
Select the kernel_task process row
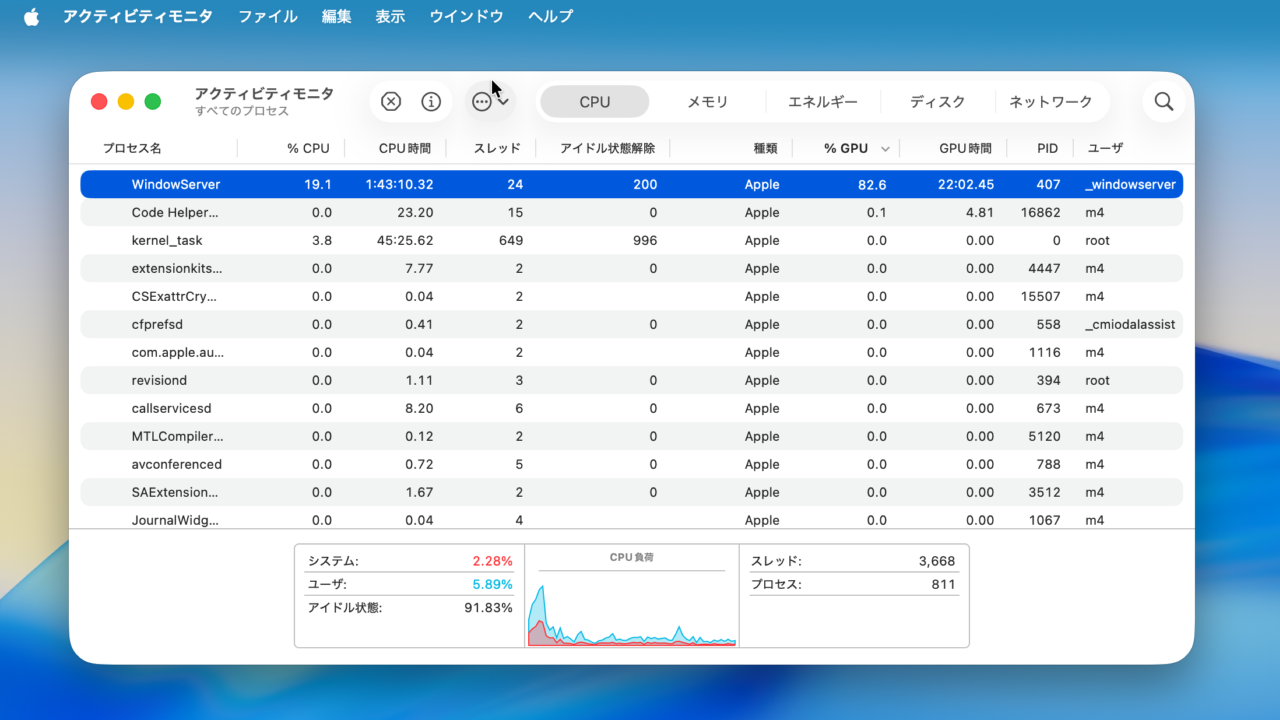[x=400, y=240]
